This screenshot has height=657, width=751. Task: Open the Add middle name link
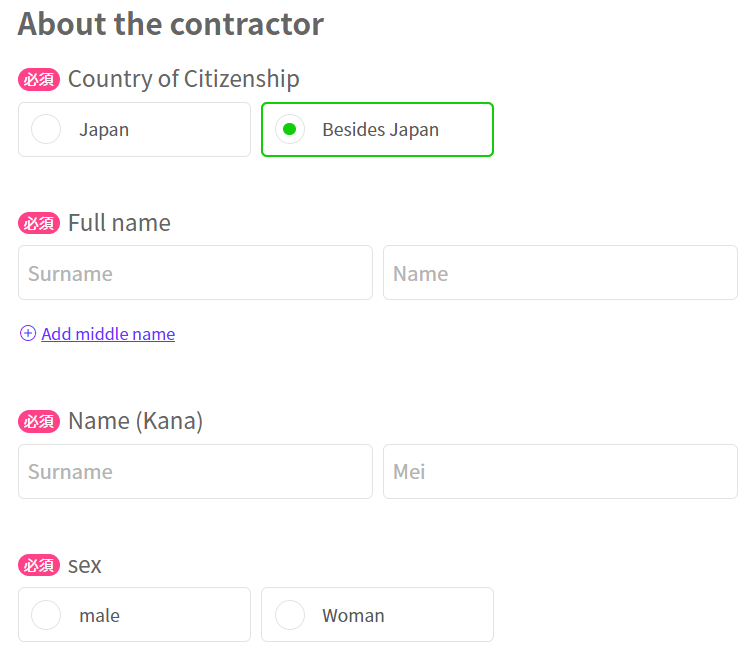click(x=108, y=334)
